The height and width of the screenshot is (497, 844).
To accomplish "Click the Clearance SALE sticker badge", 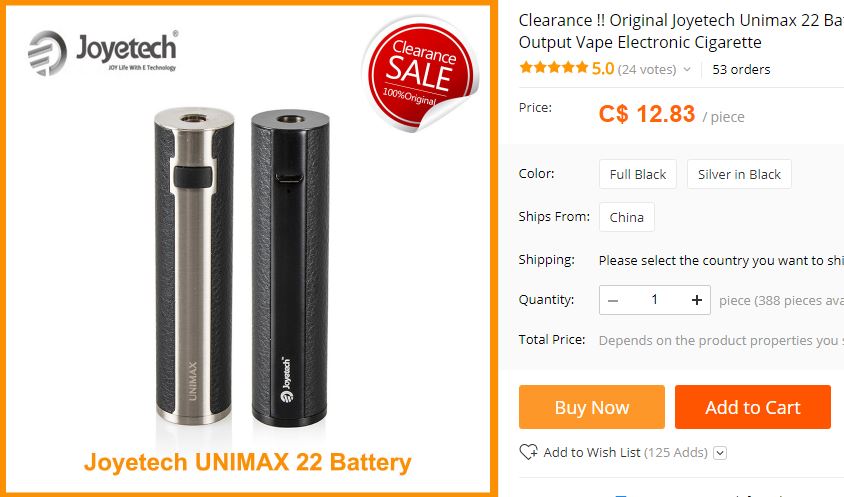I will (420, 73).
